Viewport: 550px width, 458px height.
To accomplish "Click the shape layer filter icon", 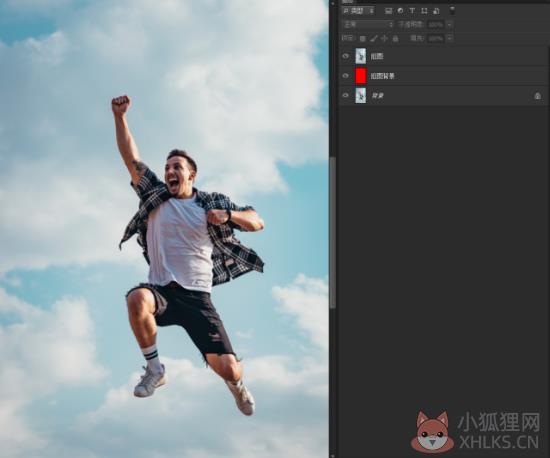I will point(424,11).
